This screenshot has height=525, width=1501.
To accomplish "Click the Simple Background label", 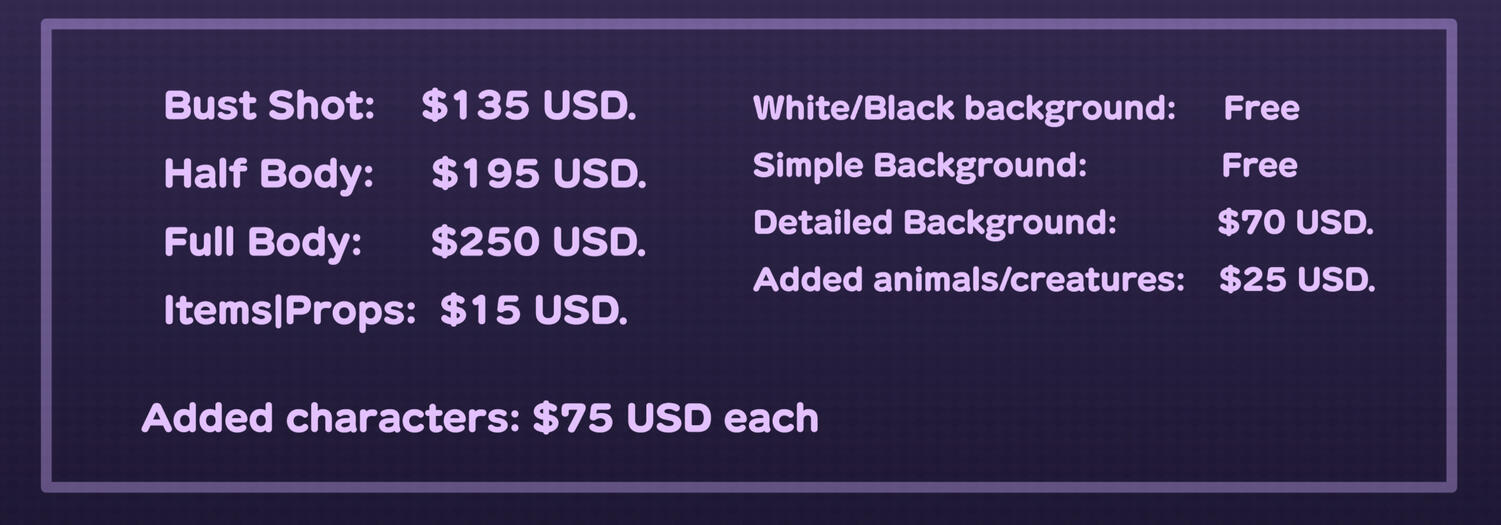I will [919, 165].
